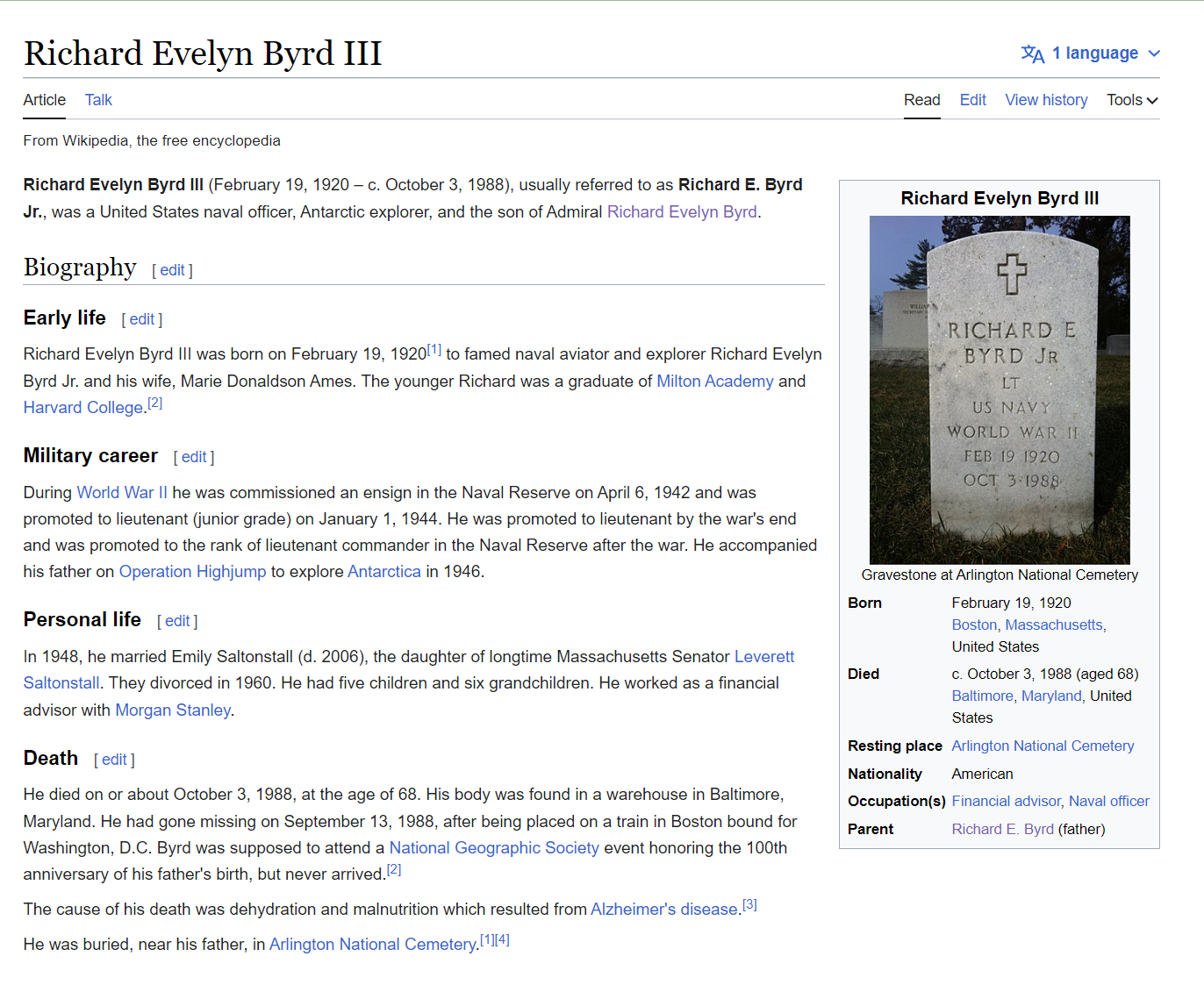Viewport: 1204px width, 985px height.
Task: Open the Milton Academy link
Action: point(715,381)
